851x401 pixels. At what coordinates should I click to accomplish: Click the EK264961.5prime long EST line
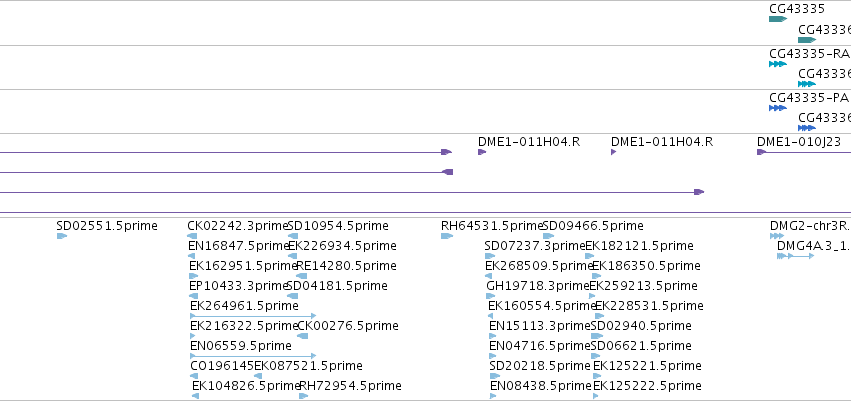[253, 316]
